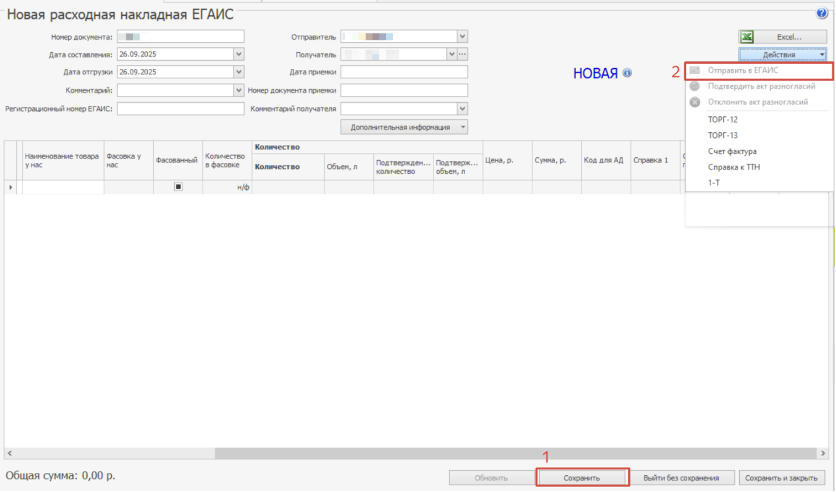836x492 pixels.
Task: Click the Справка 1 column header
Action: point(655,160)
